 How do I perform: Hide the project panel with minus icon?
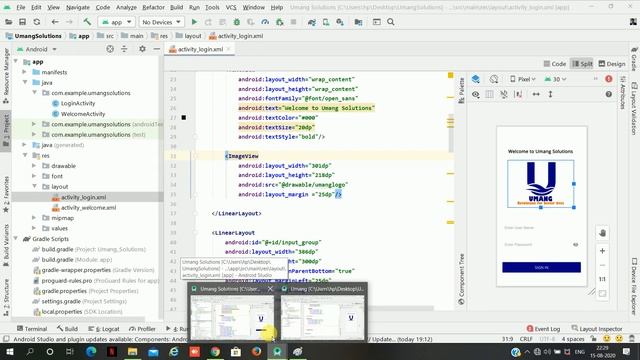click(156, 49)
